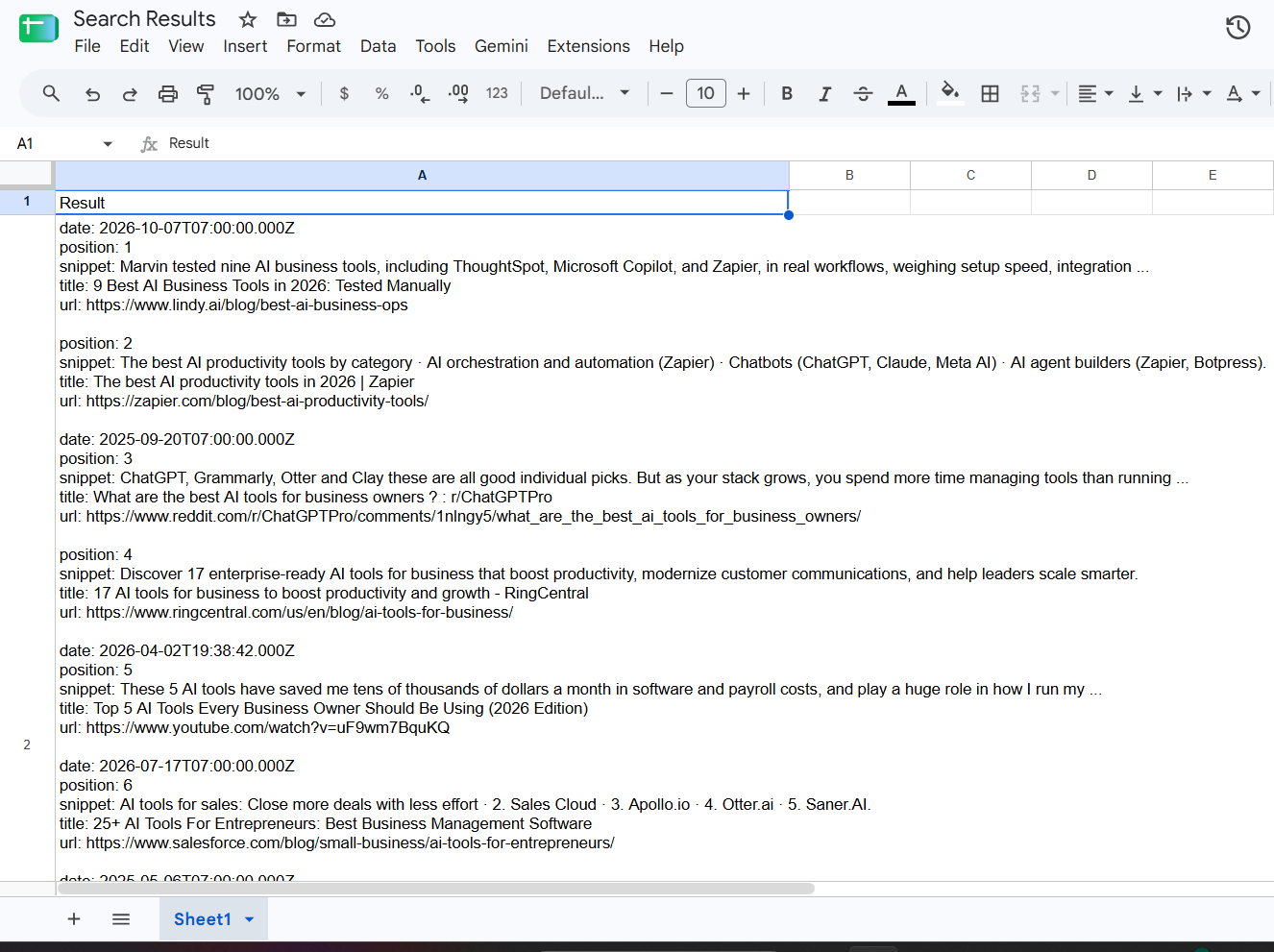Add a new sheet

point(74,919)
